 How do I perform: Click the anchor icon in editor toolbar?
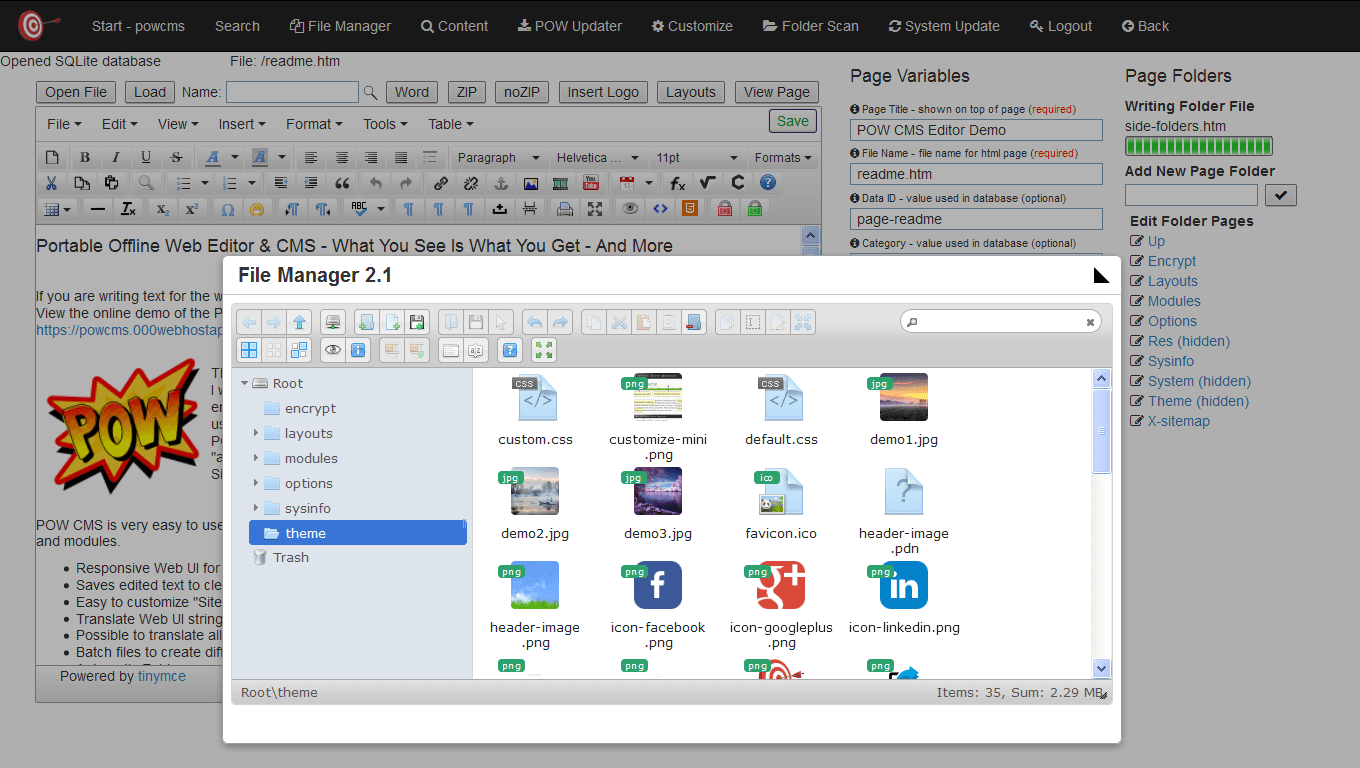[x=501, y=183]
